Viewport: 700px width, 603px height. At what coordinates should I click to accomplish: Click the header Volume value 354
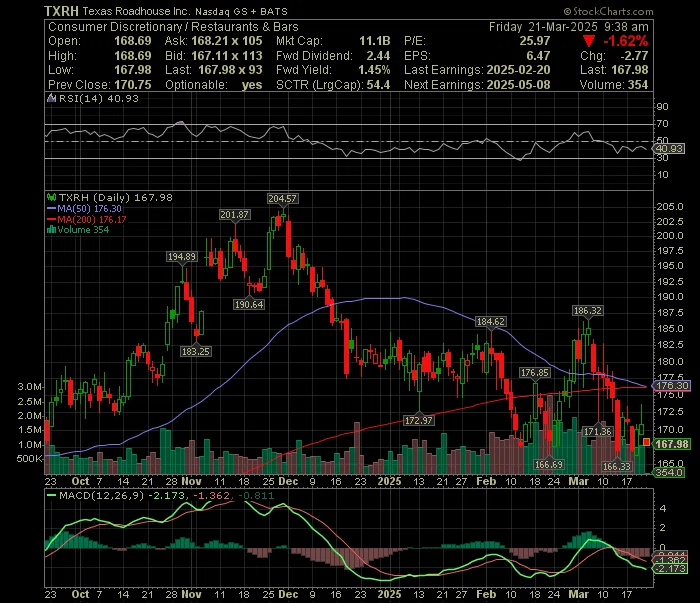(638, 85)
